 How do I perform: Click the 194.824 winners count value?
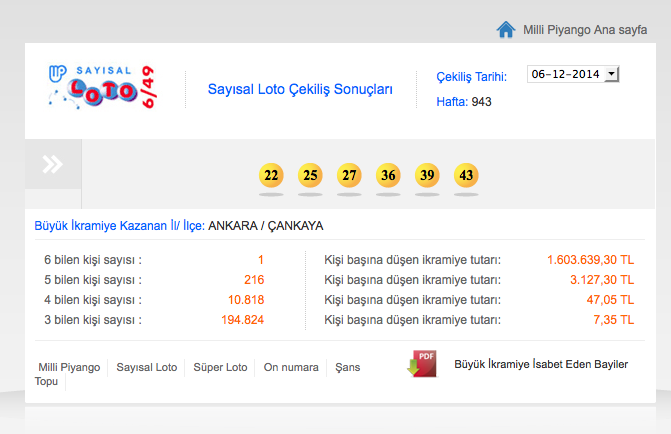(x=243, y=320)
